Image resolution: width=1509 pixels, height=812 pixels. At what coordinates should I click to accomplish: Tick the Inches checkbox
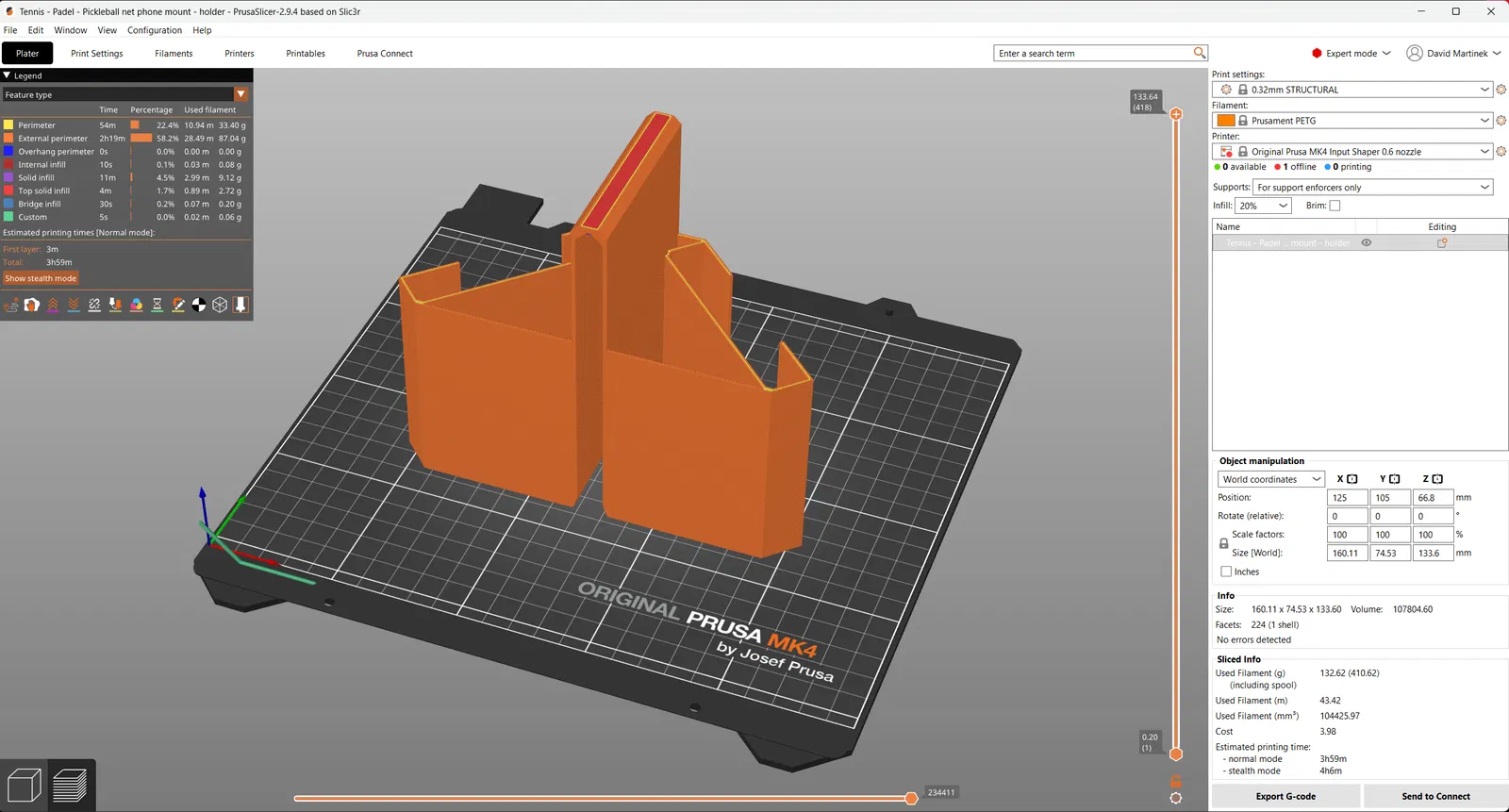pos(1226,572)
